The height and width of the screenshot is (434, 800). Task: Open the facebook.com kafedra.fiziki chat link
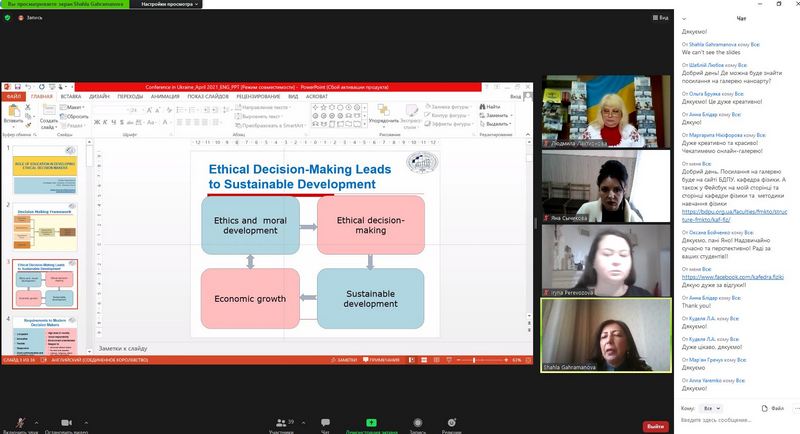733,277
